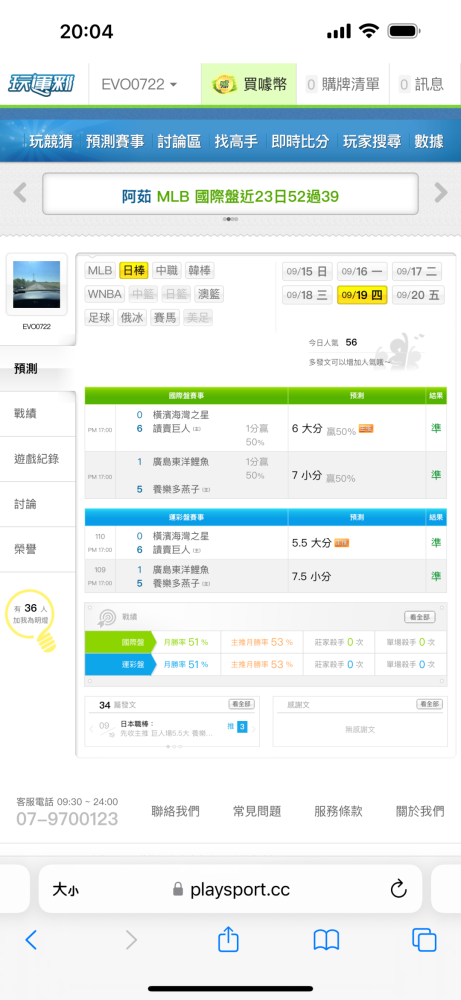Viewport: 461px width, 1000px height.
Task: Open Safari bookmarks book icon
Action: (x=326, y=940)
